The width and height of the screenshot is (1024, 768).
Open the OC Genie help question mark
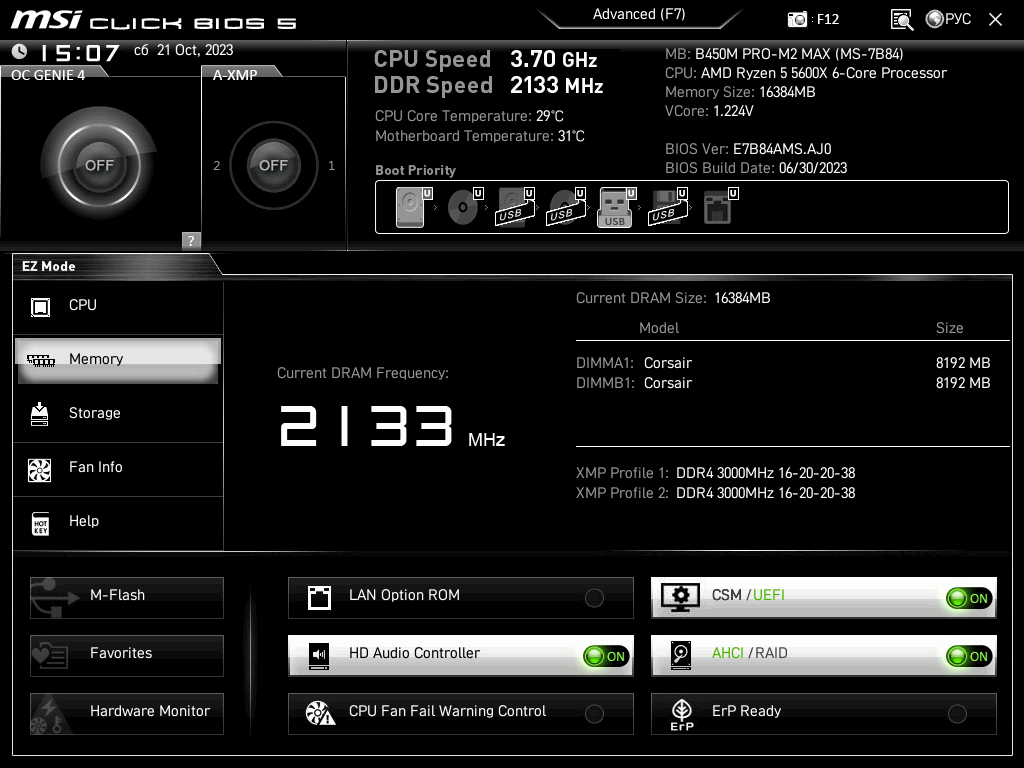191,240
